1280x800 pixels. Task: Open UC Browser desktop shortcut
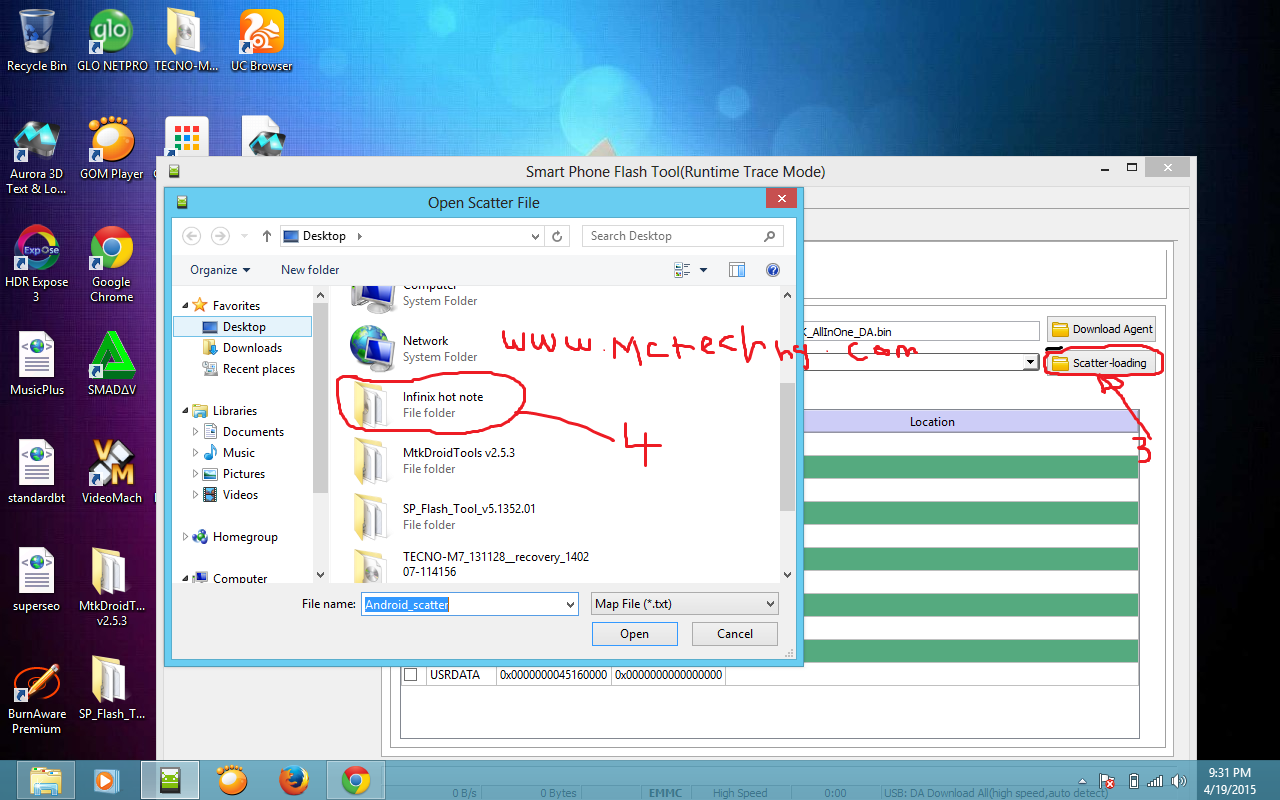tap(261, 40)
